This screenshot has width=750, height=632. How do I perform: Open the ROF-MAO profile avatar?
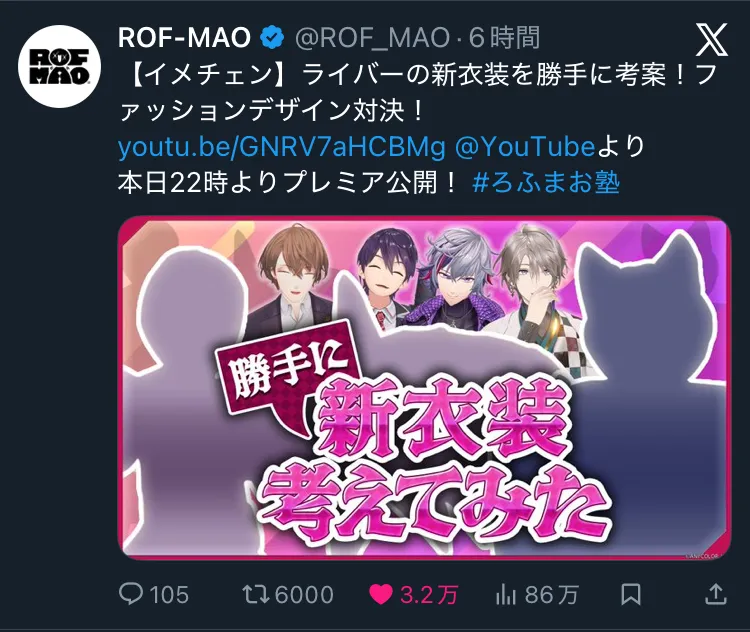coord(59,66)
